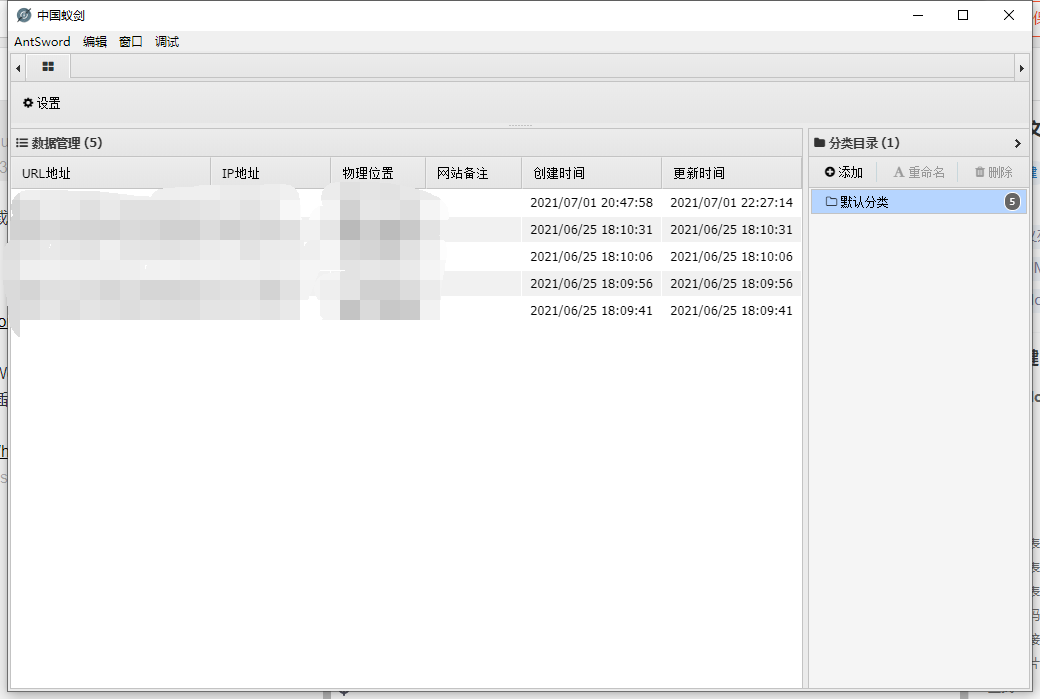Sort by 创建时间 column header
Viewport: 1040px width, 699px height.
click(x=592, y=173)
